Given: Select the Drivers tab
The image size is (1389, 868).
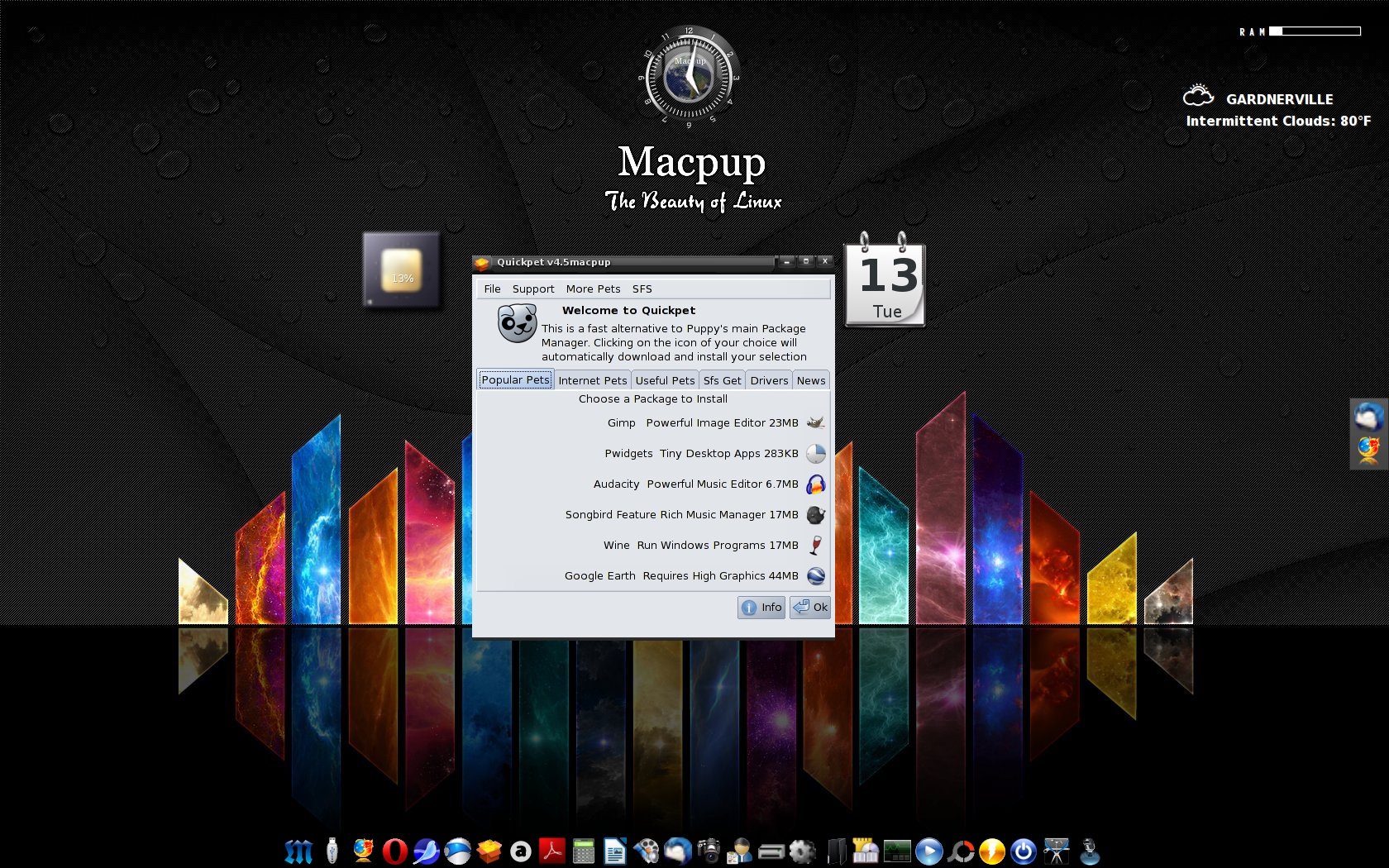Looking at the screenshot, I should (x=769, y=380).
